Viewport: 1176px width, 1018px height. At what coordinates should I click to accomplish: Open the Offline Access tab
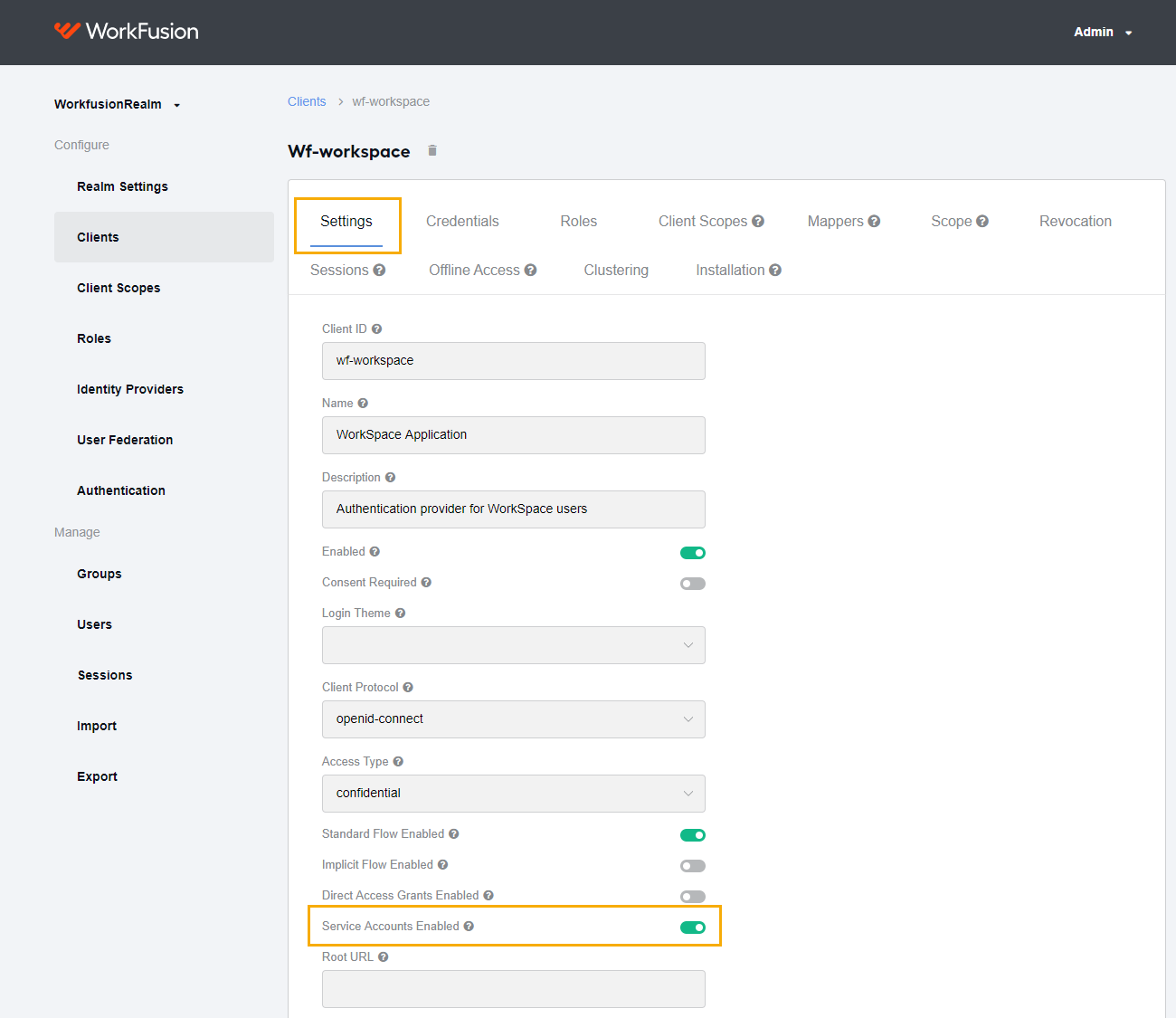pyautogui.click(x=474, y=271)
